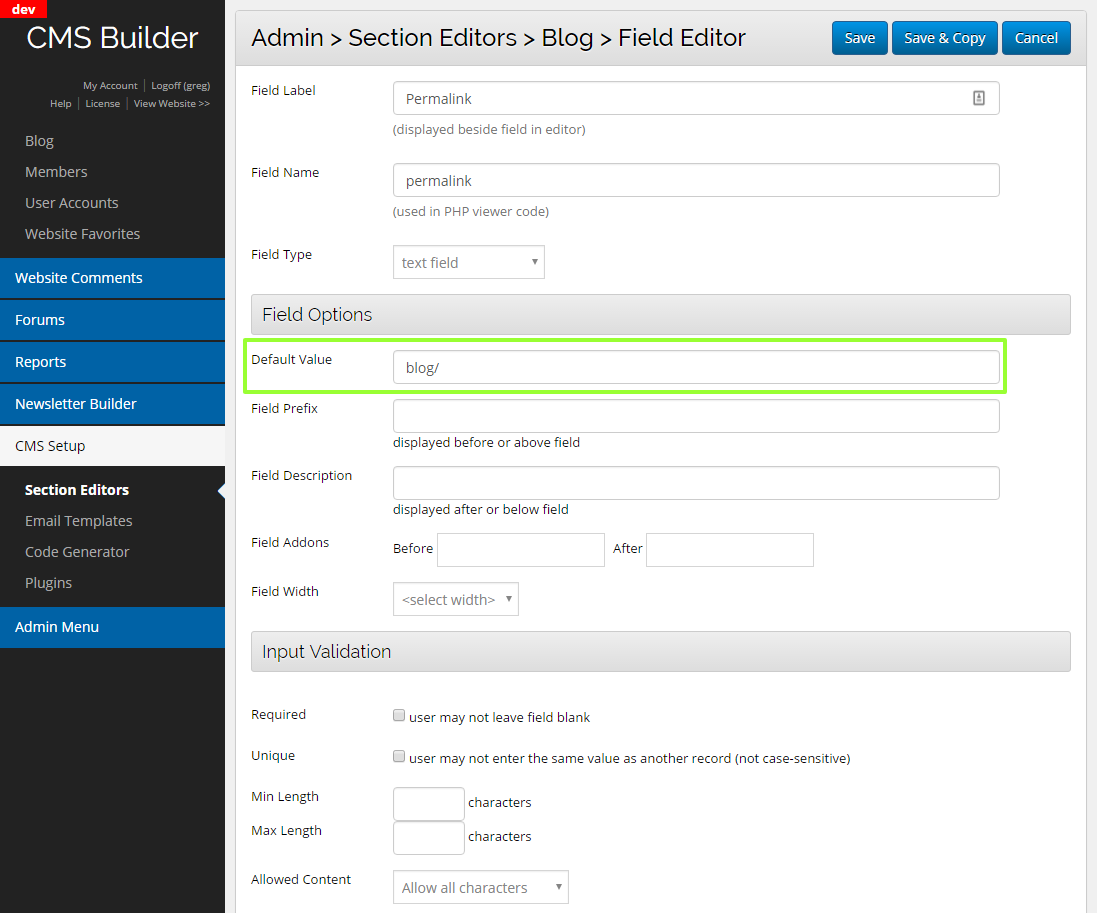
Task: Open the Logoff (greg) link
Action: pyautogui.click(x=180, y=86)
